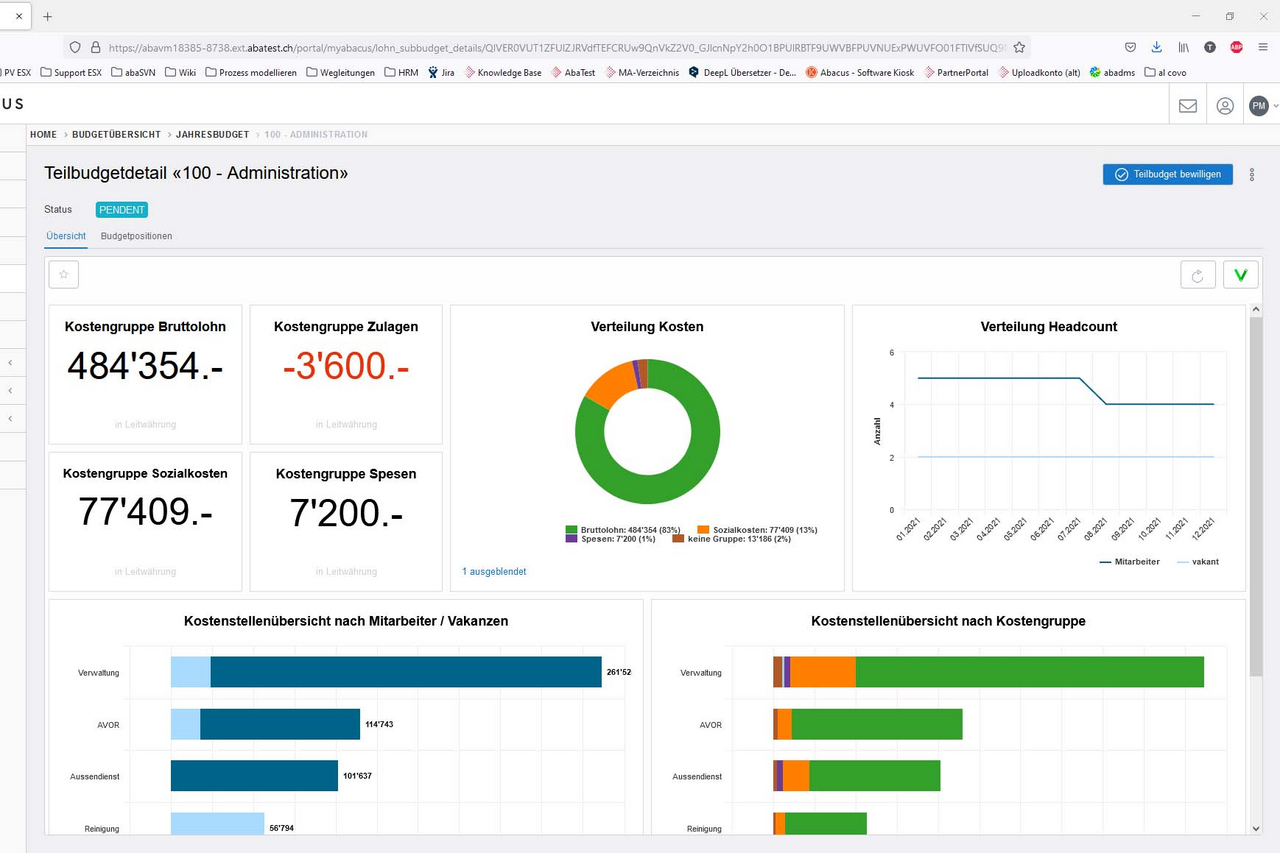Click the Teilbudget bewilligen button

[x=1167, y=174]
